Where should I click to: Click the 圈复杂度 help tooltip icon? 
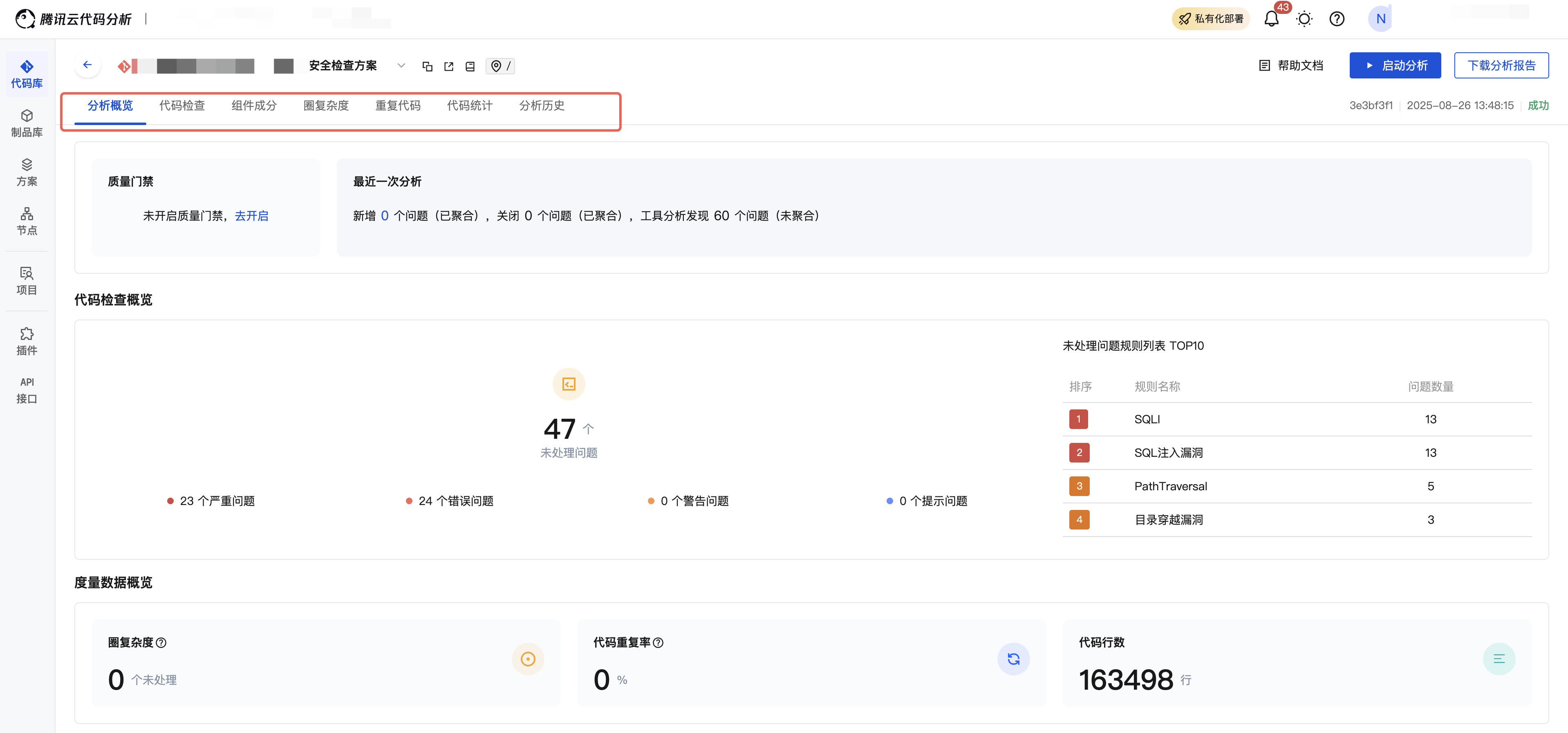[x=161, y=643]
